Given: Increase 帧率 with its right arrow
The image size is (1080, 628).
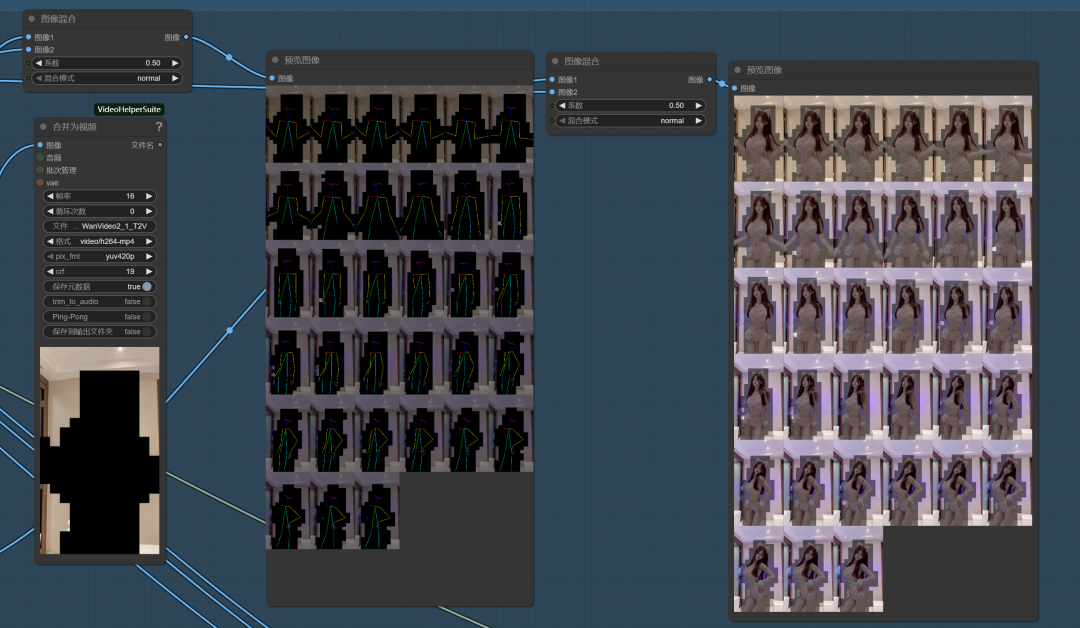Looking at the screenshot, I should pyautogui.click(x=149, y=196).
